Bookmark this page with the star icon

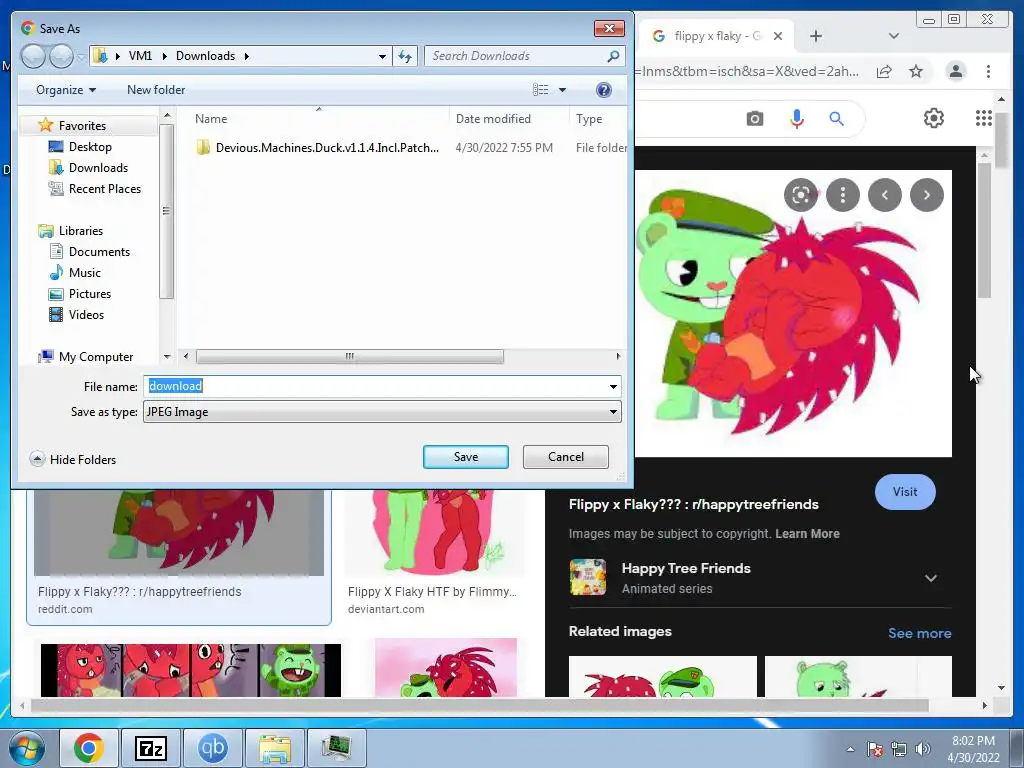[x=916, y=71]
